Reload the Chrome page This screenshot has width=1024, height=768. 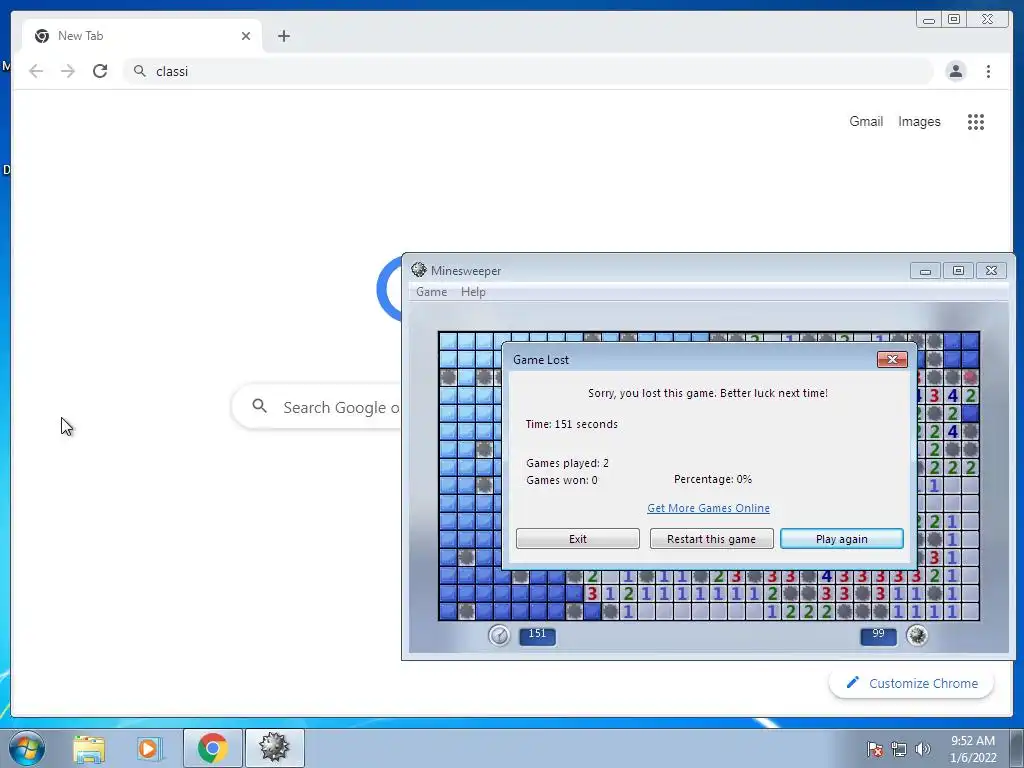[100, 71]
